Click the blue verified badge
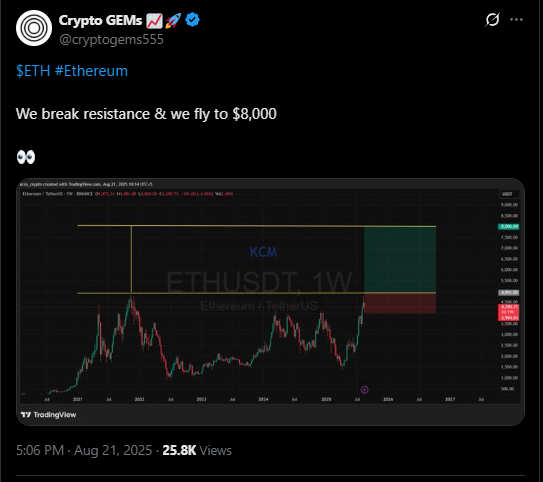 pos(193,20)
